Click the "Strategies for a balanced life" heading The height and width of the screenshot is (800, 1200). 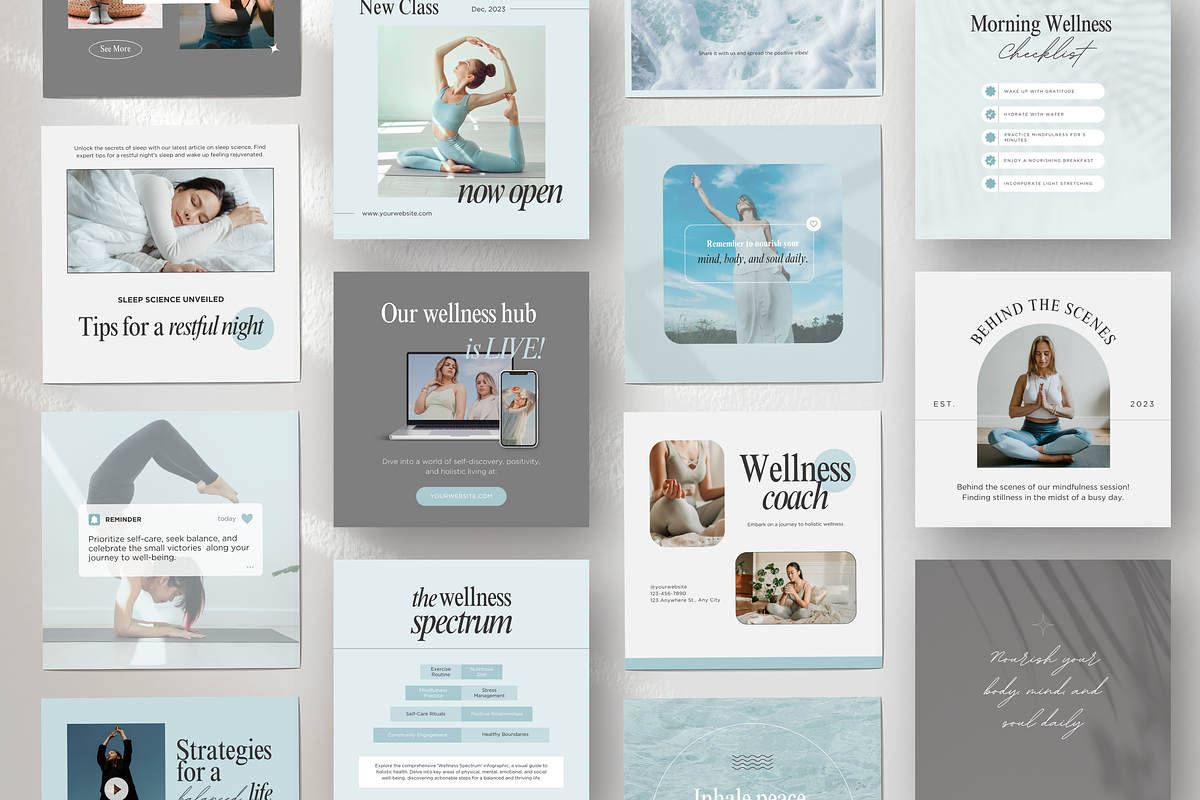pos(224,770)
